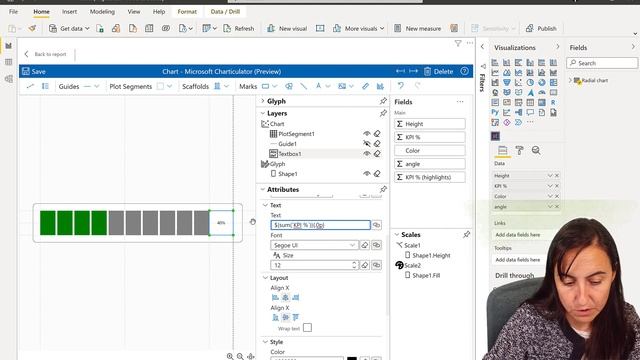The height and width of the screenshot is (360, 640).
Task: Open the Format ribbon tab
Action: point(187,11)
